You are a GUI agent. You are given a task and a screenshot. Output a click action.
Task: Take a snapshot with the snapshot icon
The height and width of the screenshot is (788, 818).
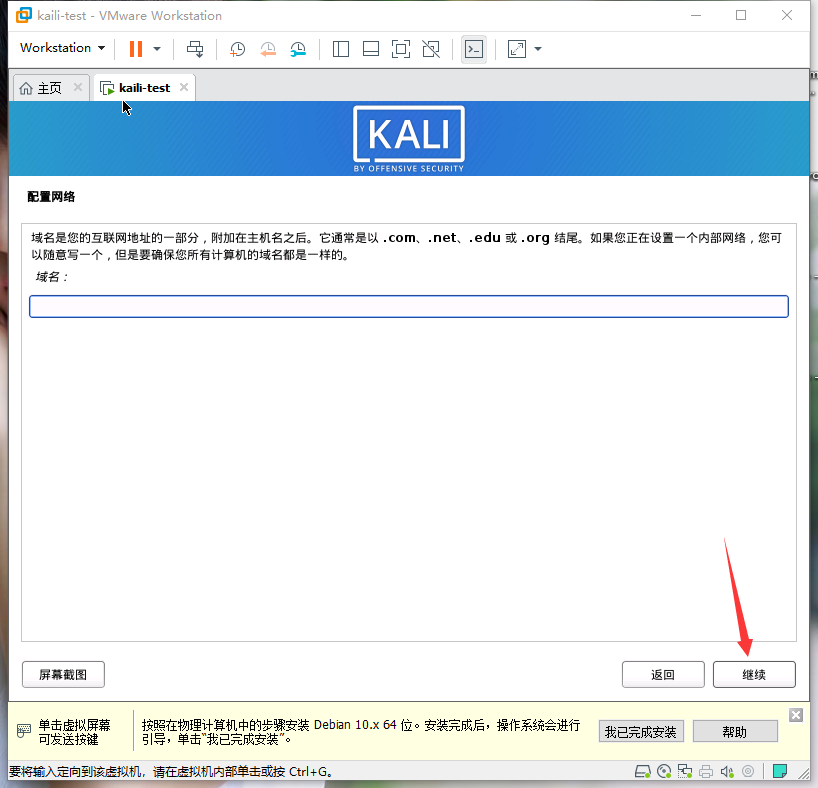[236, 48]
